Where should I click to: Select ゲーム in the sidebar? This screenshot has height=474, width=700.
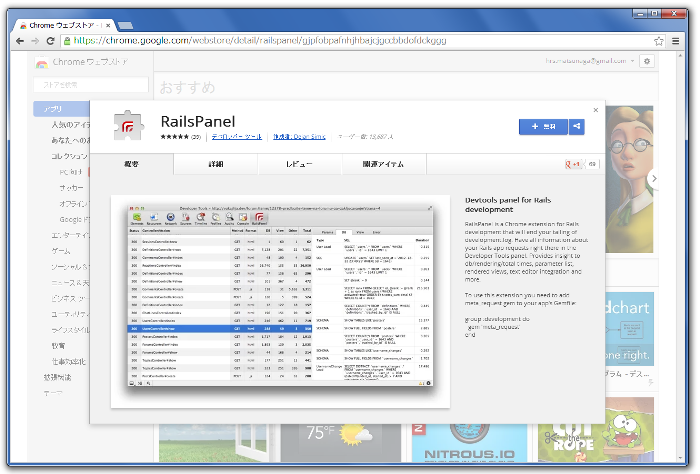click(x=61, y=251)
